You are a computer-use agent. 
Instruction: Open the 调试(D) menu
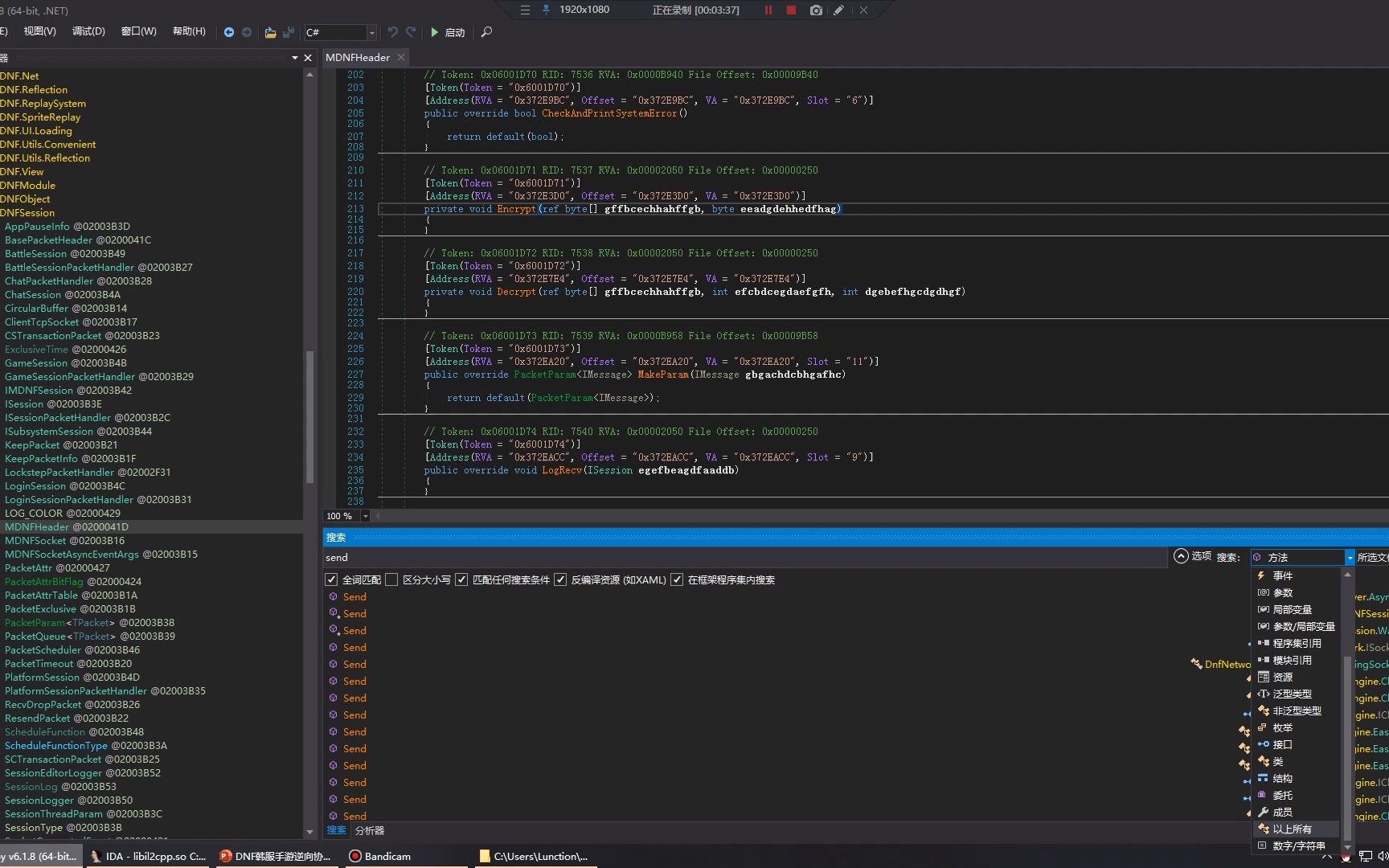coord(88,31)
